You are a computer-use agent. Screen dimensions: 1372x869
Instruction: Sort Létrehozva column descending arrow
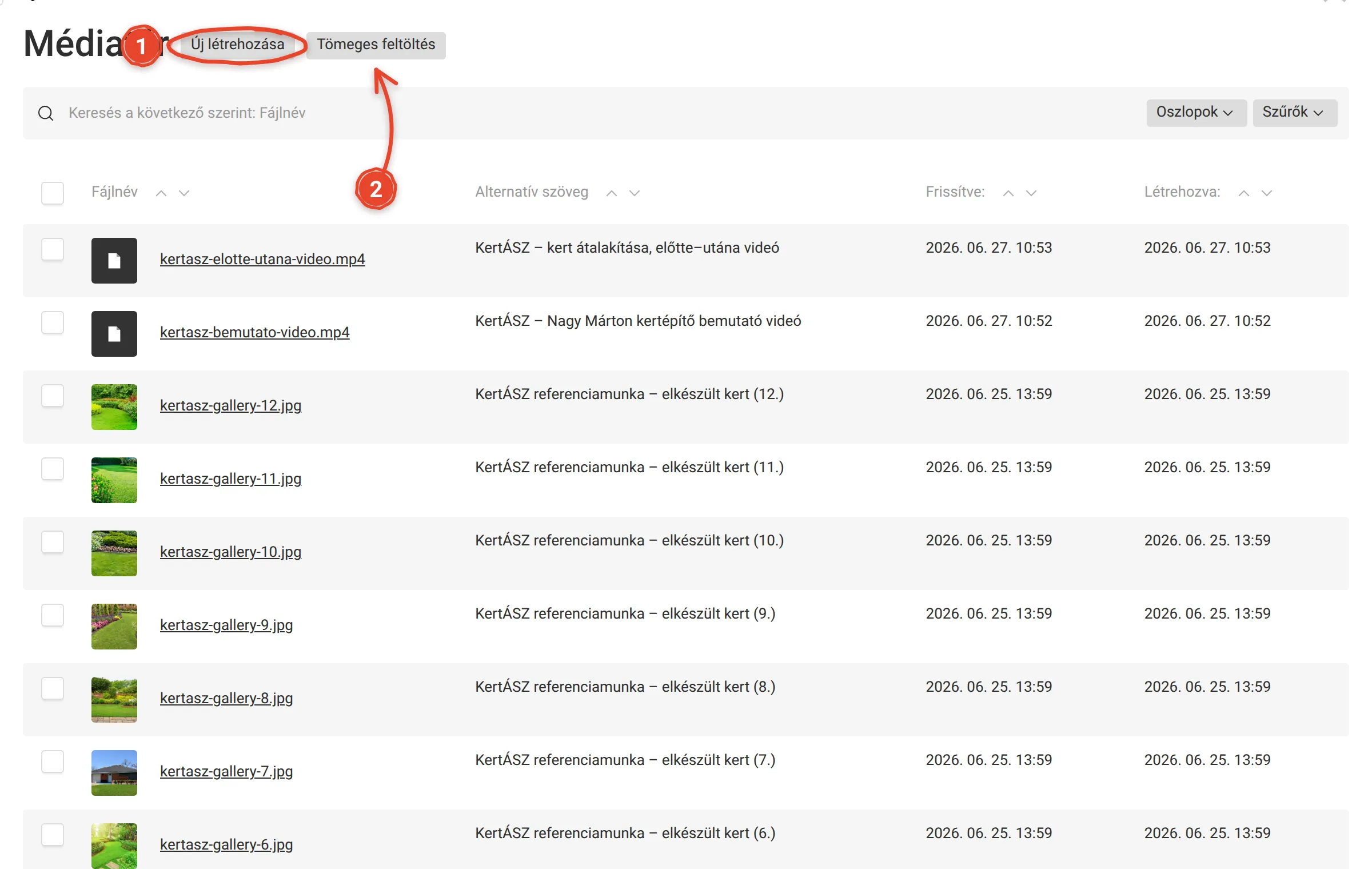[1267, 193]
